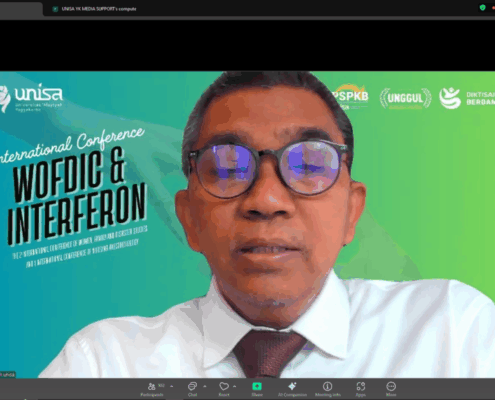The height and width of the screenshot is (400, 495).
Task: Click the green encryption shield icon
Action: 482,7
